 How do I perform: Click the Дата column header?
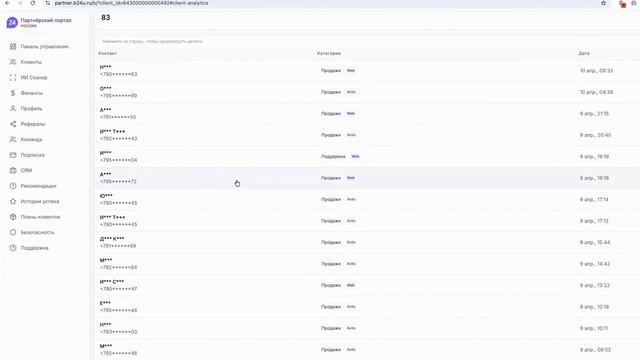click(584, 53)
